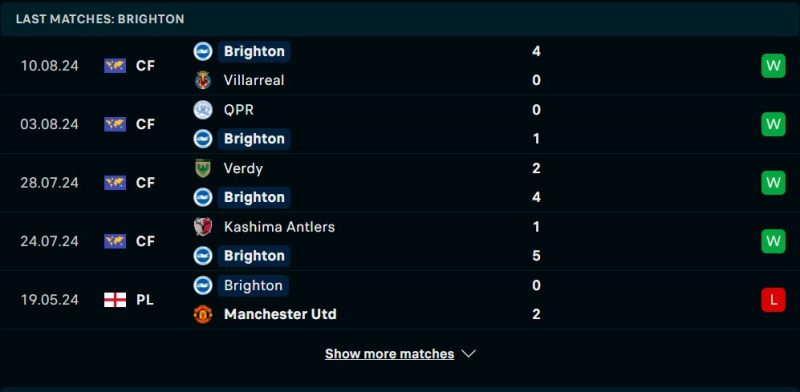Expand the Show more matches chevron
This screenshot has width=800, height=392.
point(468,354)
